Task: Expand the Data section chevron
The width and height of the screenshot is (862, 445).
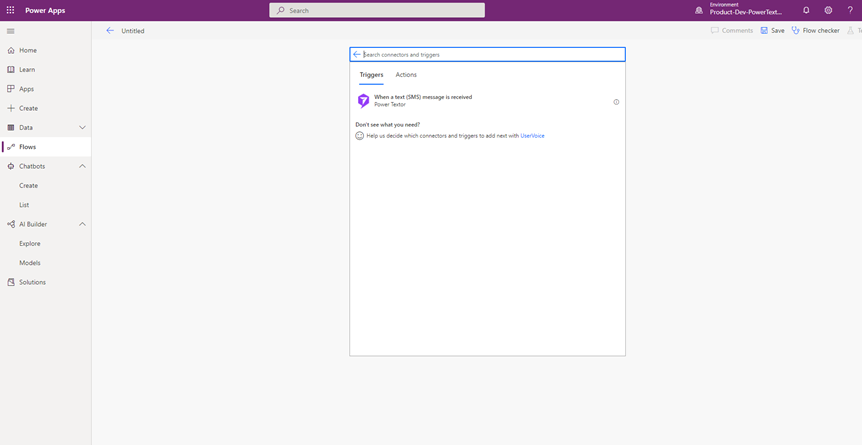Action: 82,128
